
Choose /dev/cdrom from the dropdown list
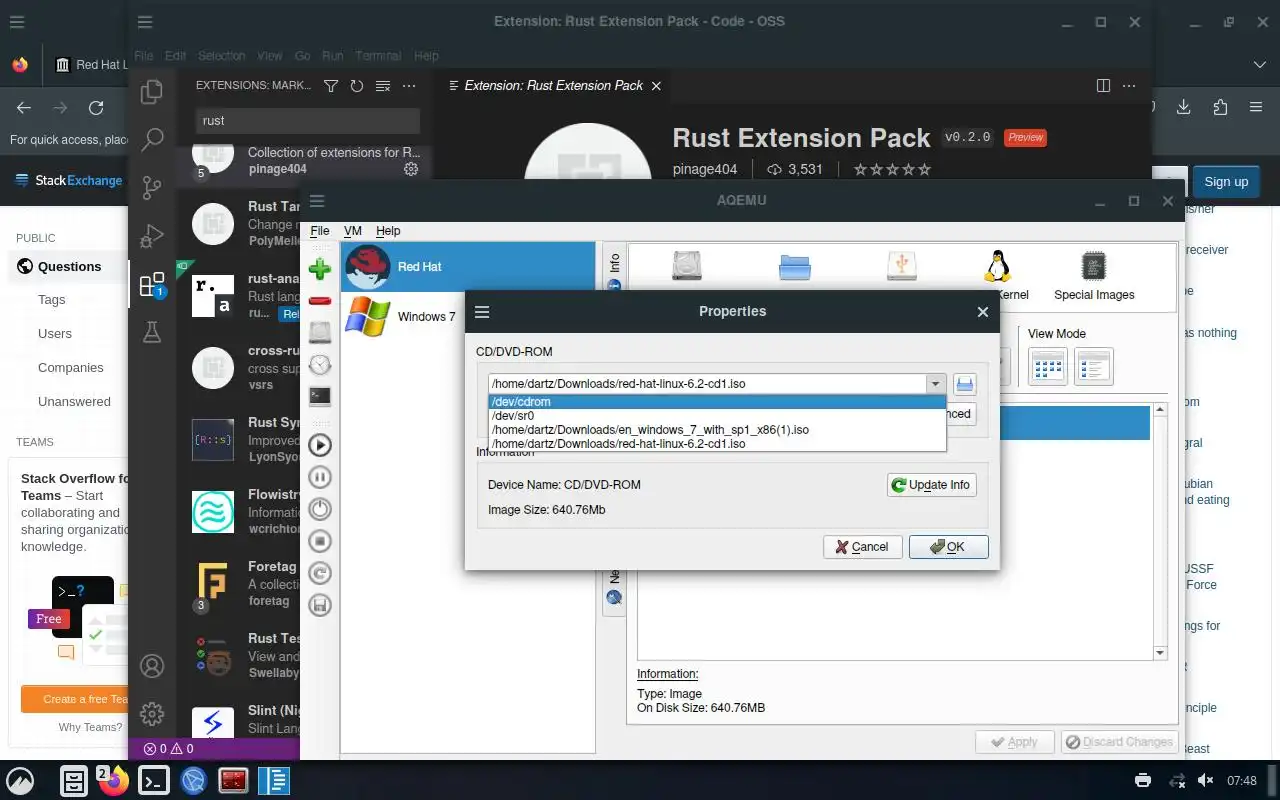click(x=716, y=402)
